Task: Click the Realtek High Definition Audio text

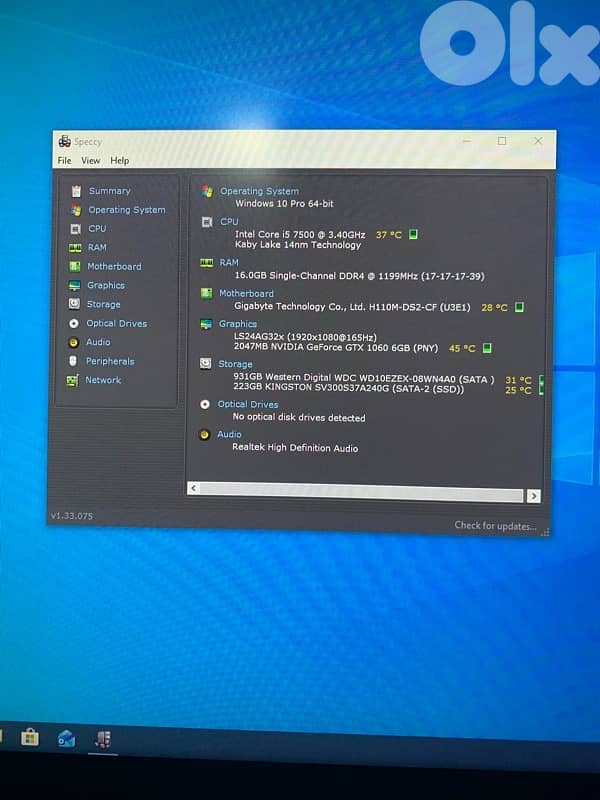Action: (295, 447)
